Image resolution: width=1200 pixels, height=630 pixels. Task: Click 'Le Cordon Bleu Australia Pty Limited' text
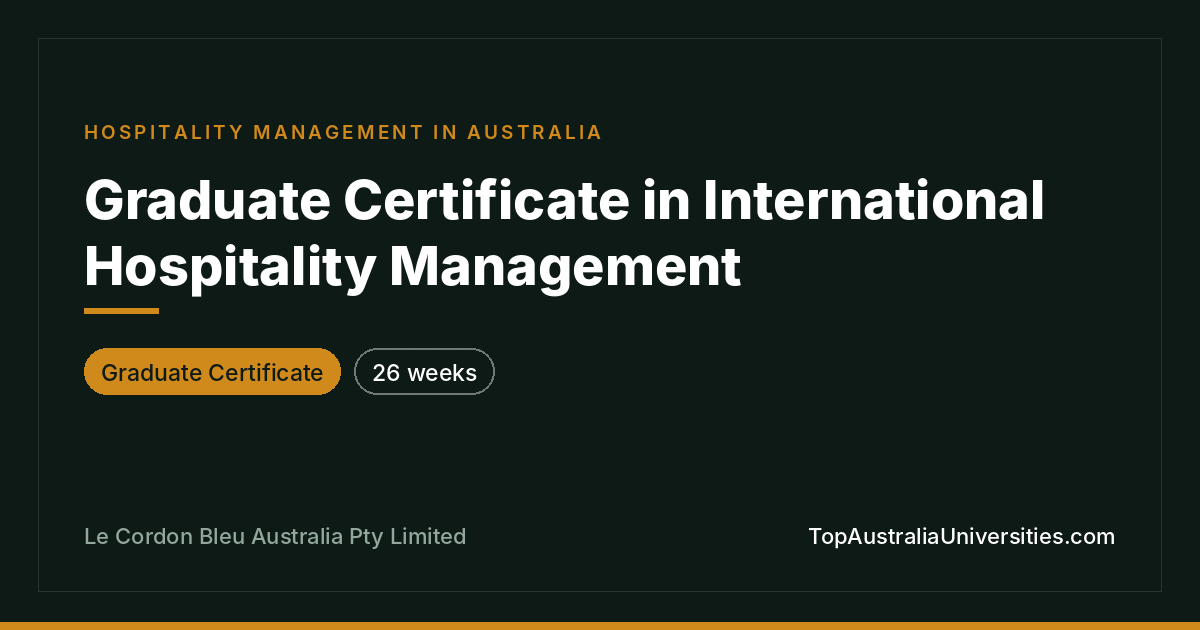click(x=275, y=536)
